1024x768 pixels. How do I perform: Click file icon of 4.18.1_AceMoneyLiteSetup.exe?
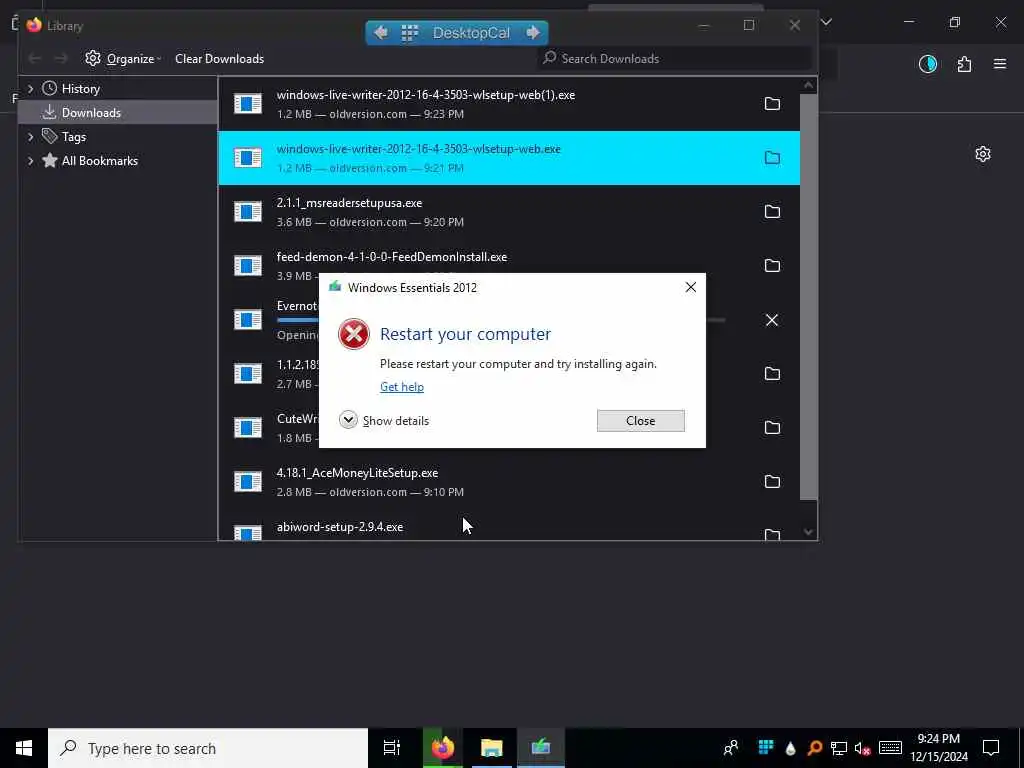click(248, 482)
